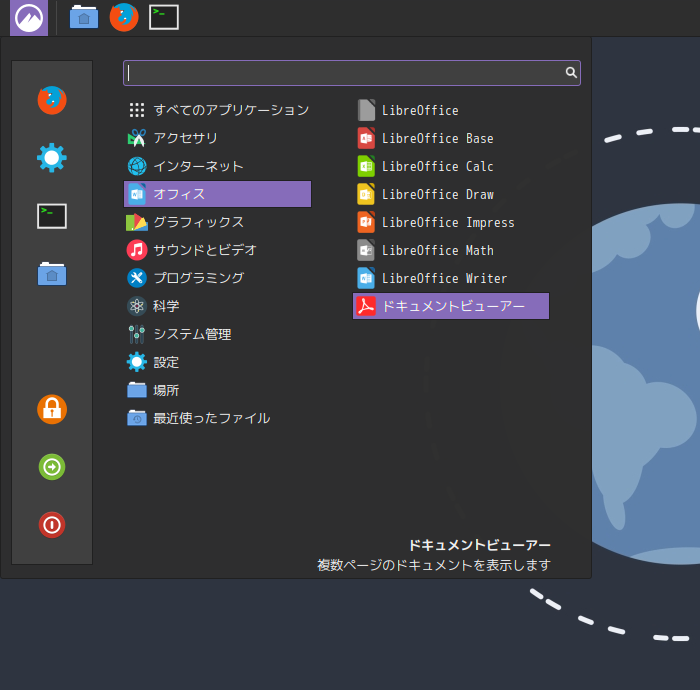This screenshot has width=700, height=690.
Task: Open terminal from the top panel
Action: point(164,17)
